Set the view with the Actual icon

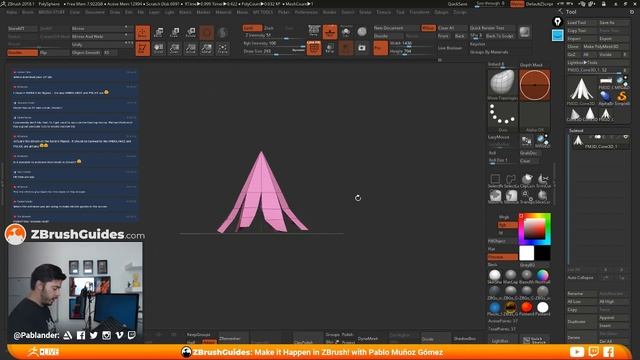click(191, 48)
